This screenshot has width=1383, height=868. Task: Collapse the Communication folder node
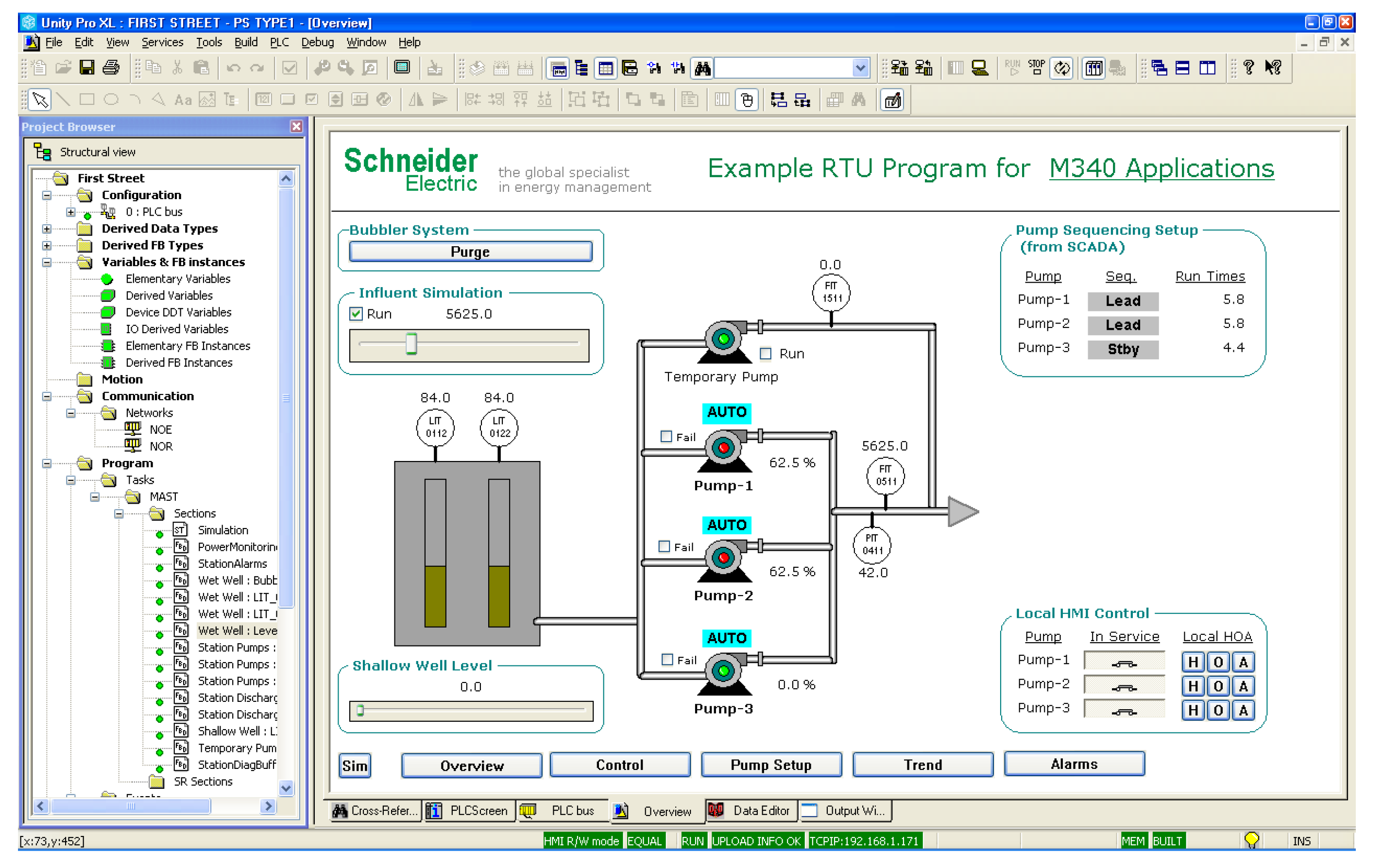click(x=47, y=396)
